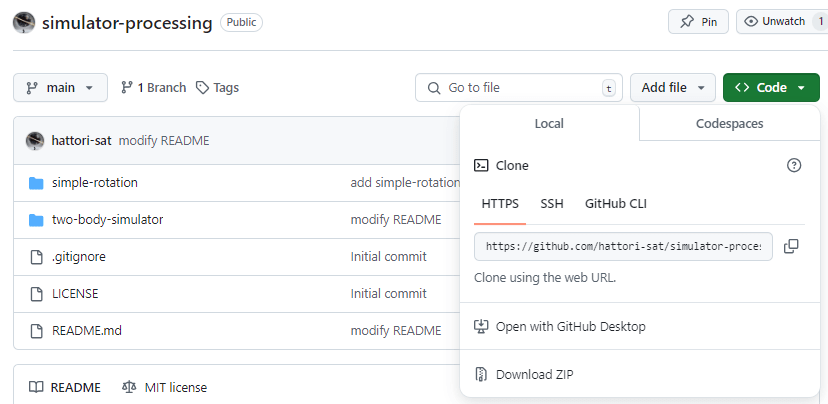
Task: Copy the HTTPS clone URL to clipboard
Action: (791, 246)
